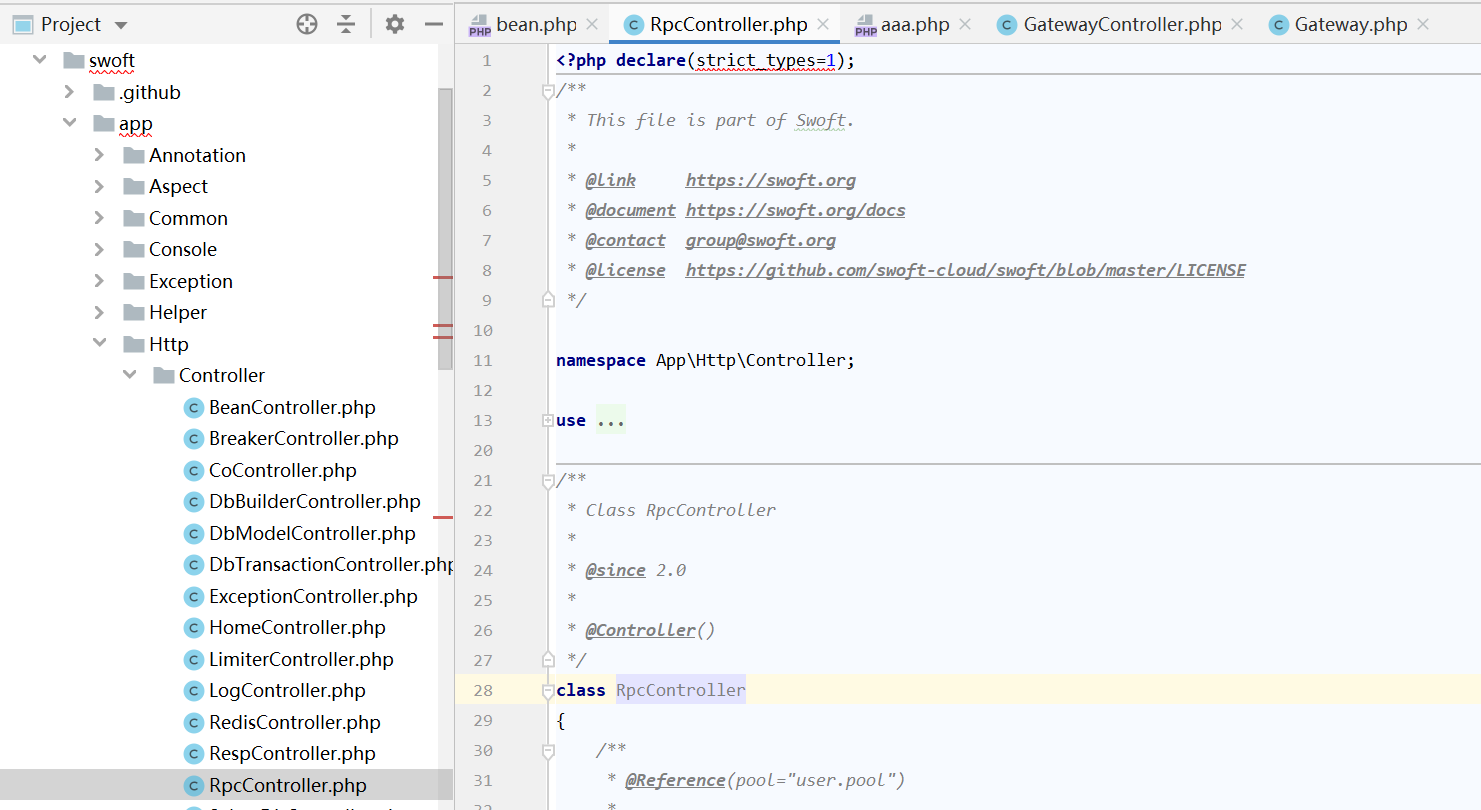The width and height of the screenshot is (1481, 810).
Task: Open DbBuilderController.php from the tree
Action: [314, 501]
